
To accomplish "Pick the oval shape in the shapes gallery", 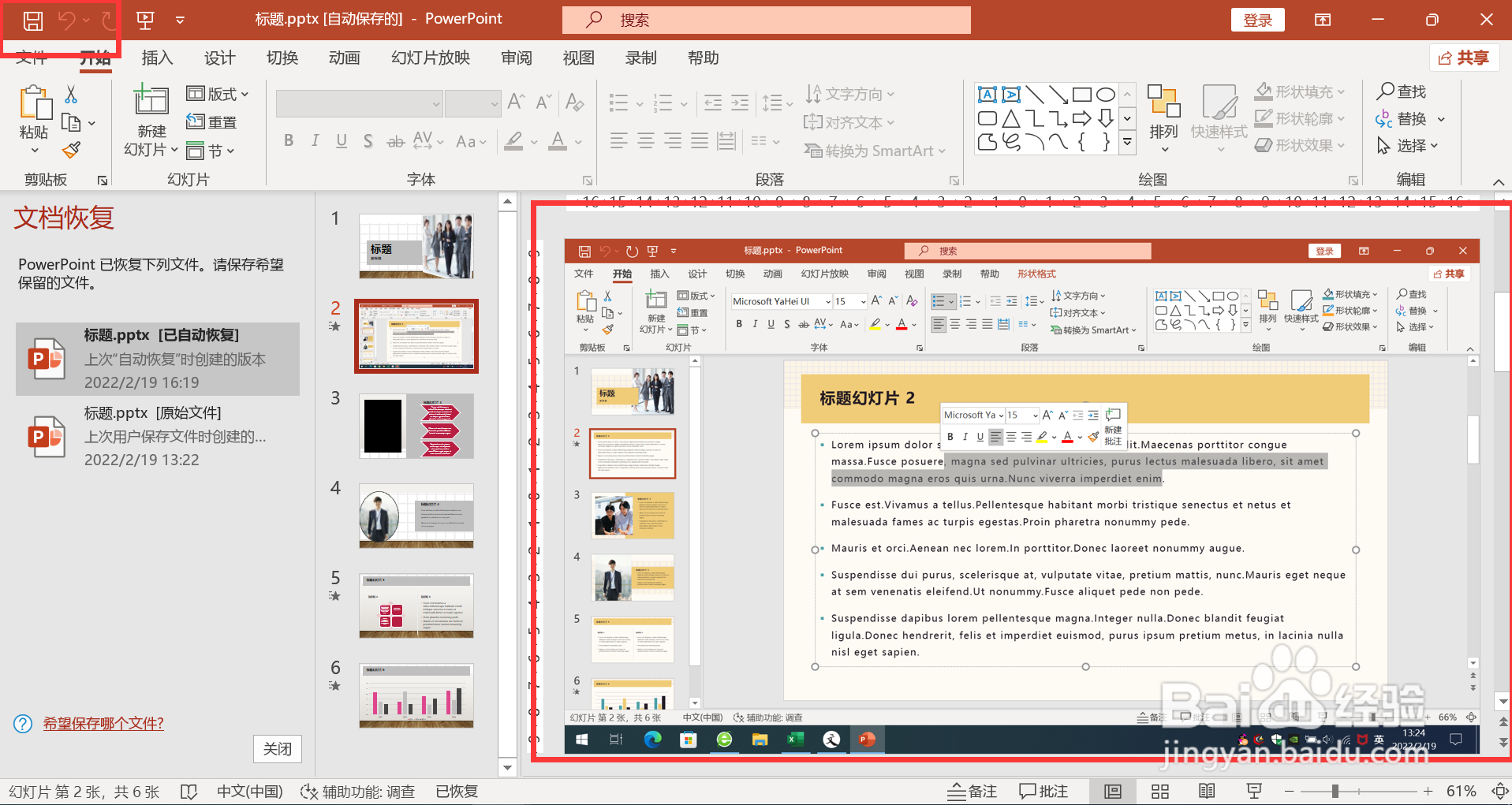I will (1106, 95).
